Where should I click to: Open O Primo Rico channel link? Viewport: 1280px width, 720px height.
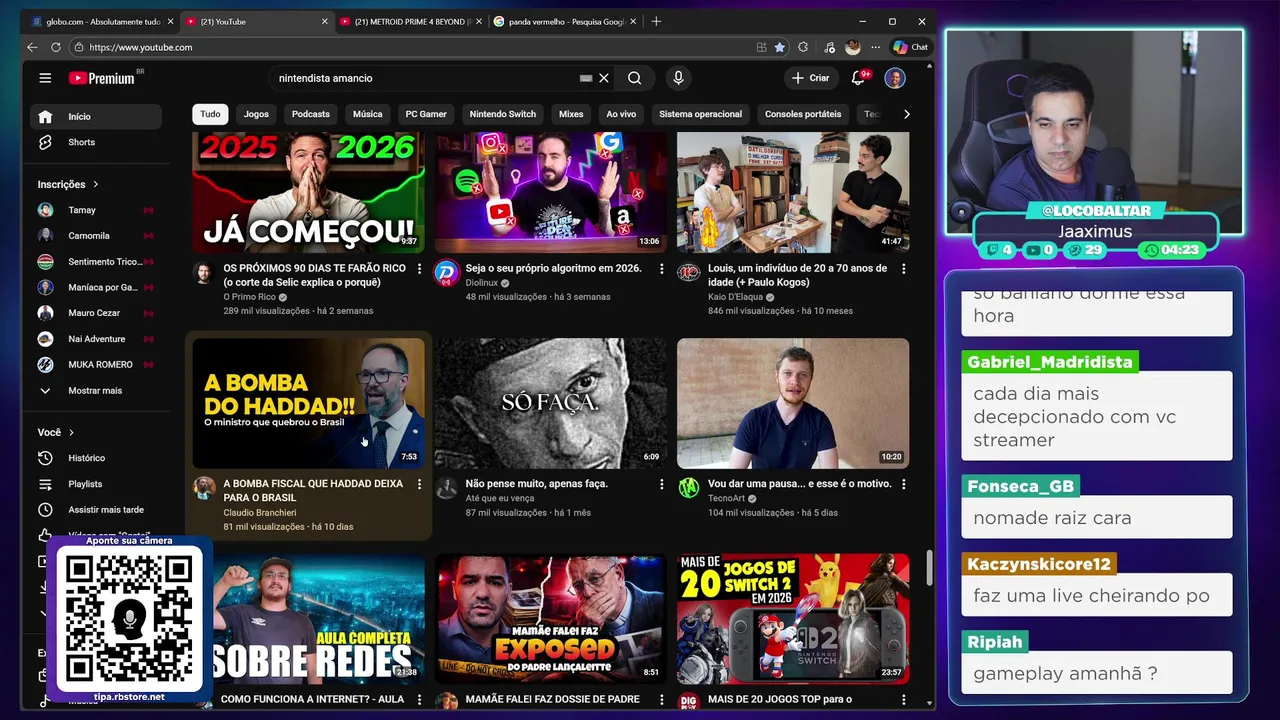pyautogui.click(x=249, y=297)
